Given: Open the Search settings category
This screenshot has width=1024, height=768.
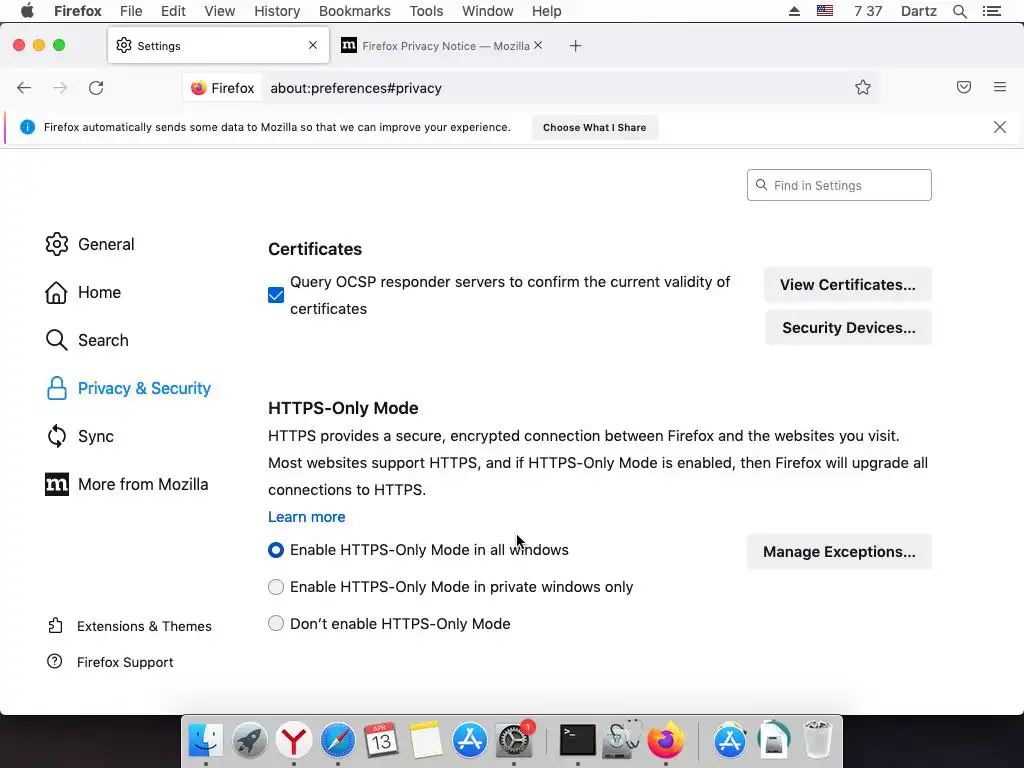Looking at the screenshot, I should 87,340.
